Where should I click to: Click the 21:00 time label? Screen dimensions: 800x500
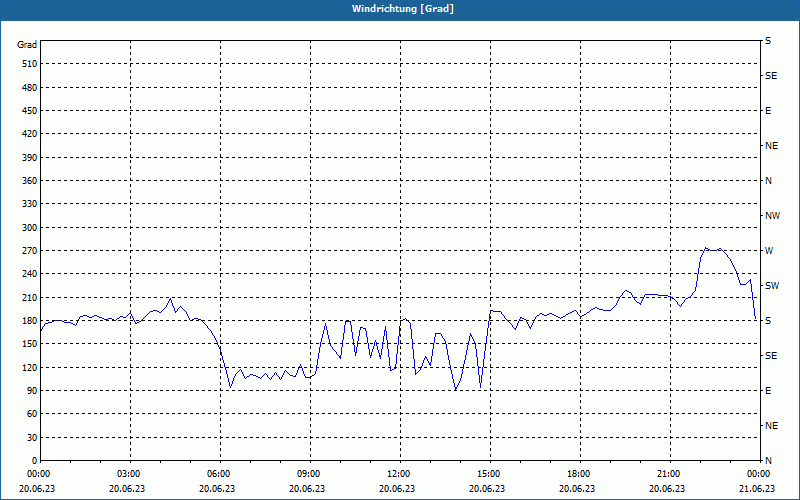pyautogui.click(x=667, y=474)
